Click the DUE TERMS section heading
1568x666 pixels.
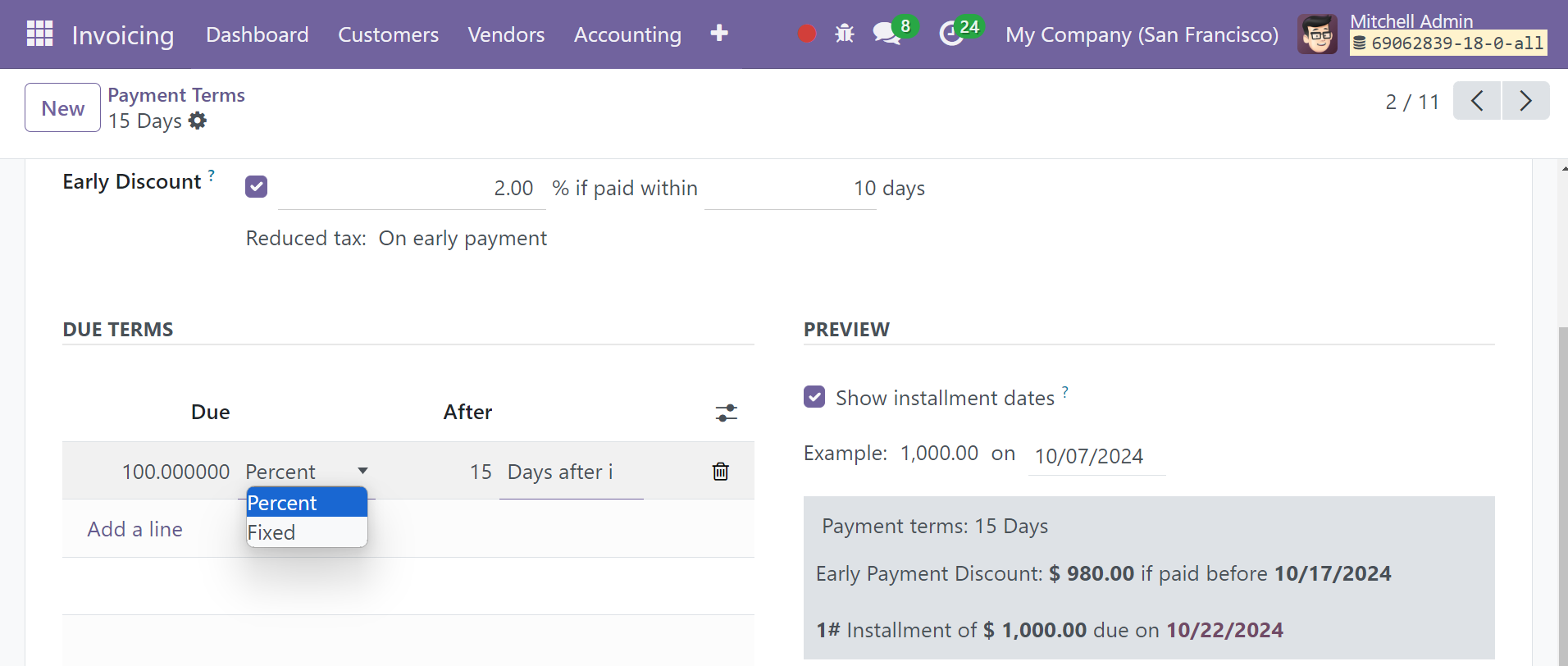pyautogui.click(x=118, y=329)
